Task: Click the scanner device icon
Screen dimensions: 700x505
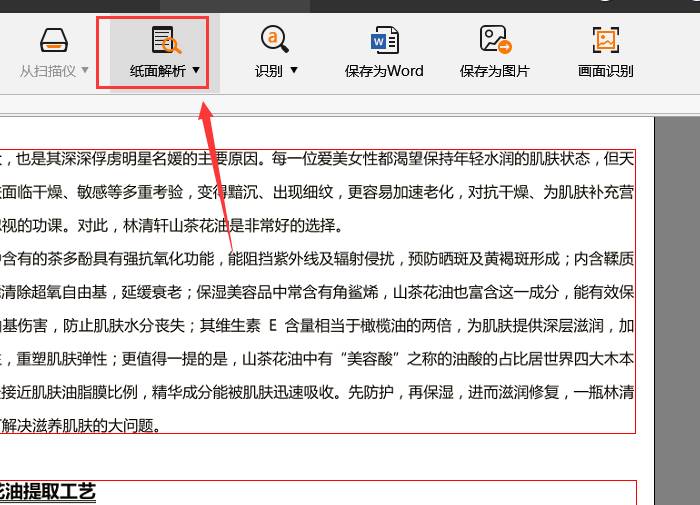Action: 54,41
